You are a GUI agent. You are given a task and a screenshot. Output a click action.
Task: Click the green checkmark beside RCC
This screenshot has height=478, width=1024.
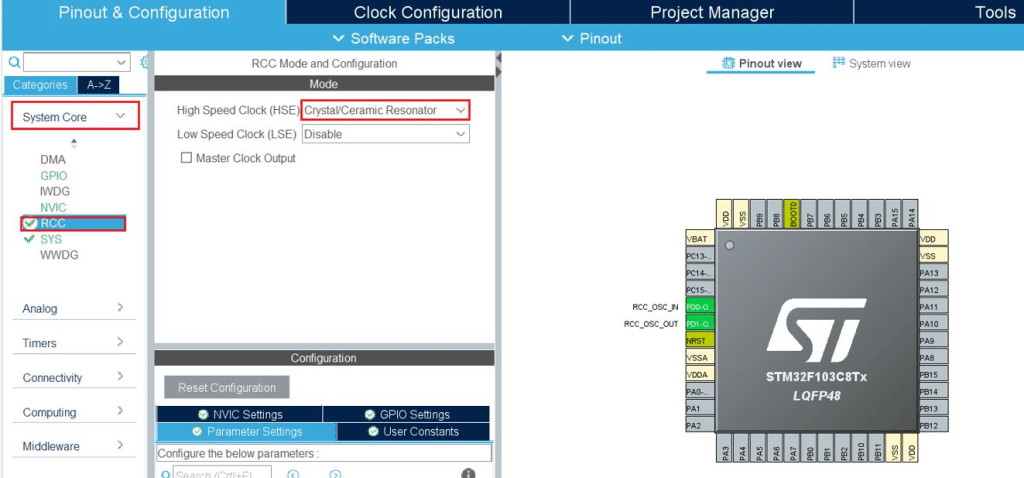pyautogui.click(x=30, y=223)
